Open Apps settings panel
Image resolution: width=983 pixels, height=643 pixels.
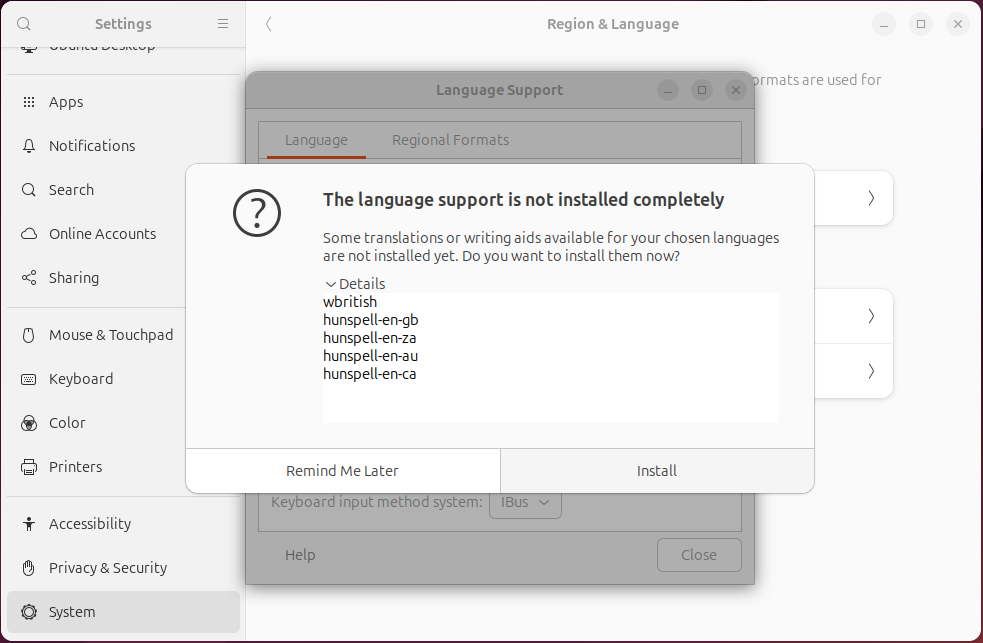[124, 102]
